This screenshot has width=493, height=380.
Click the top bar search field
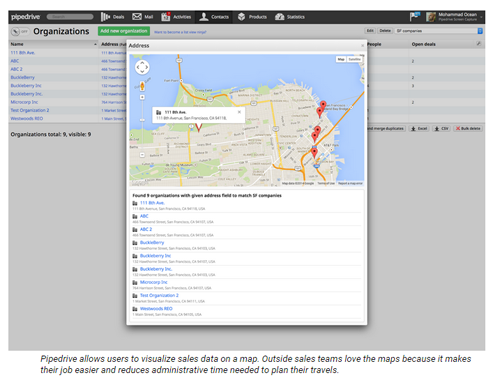point(70,17)
